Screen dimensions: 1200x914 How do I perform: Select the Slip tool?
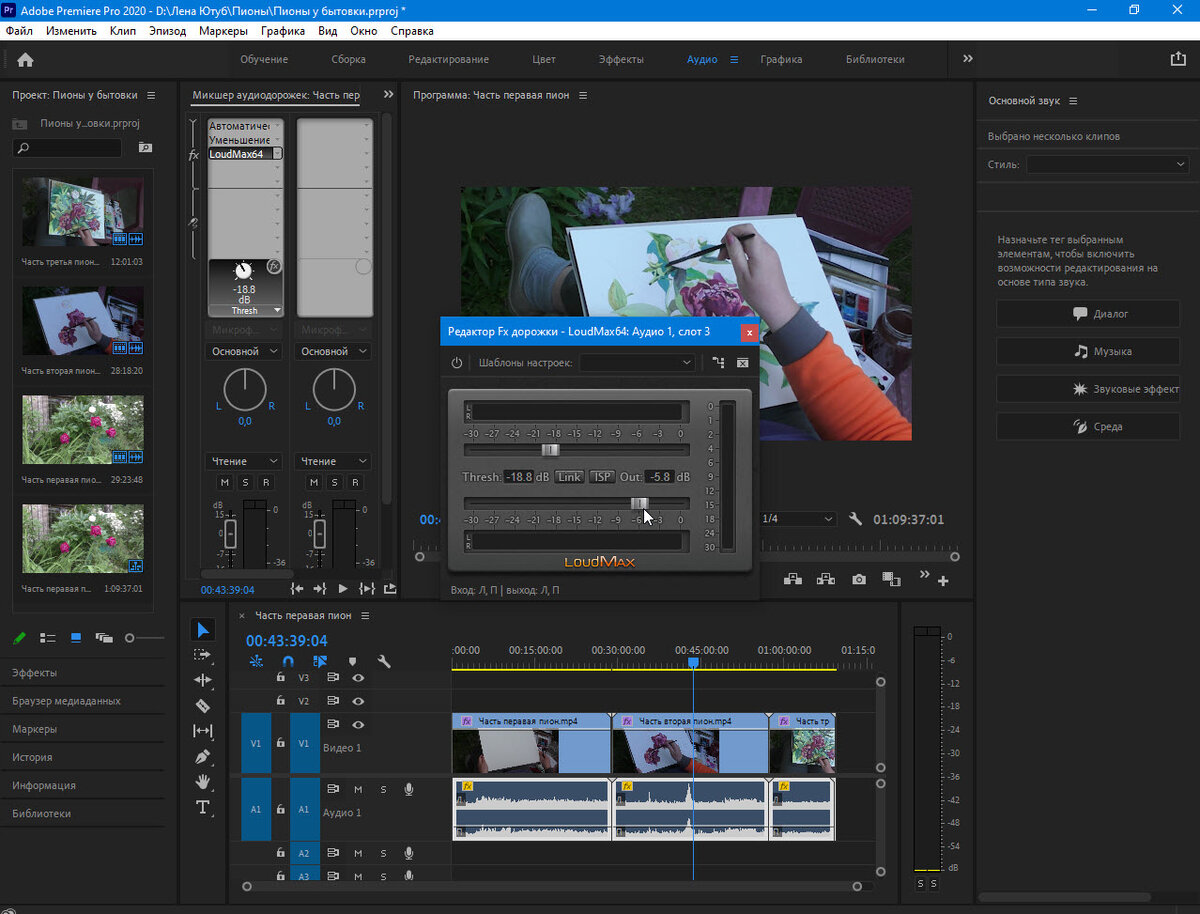tap(203, 731)
